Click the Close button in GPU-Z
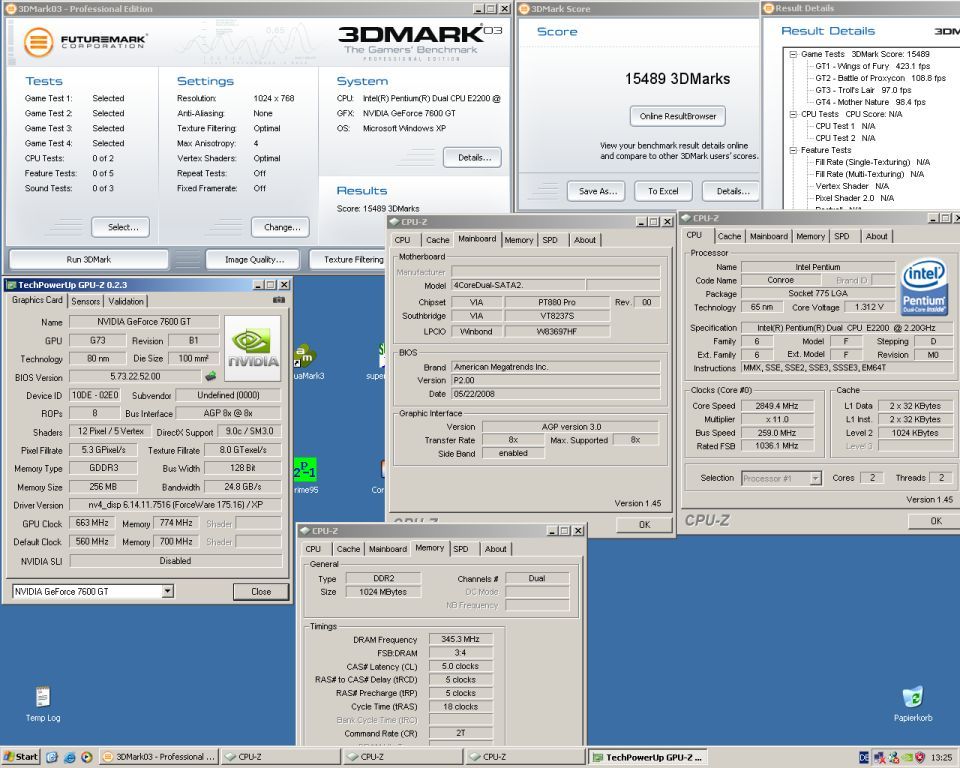 pos(260,592)
